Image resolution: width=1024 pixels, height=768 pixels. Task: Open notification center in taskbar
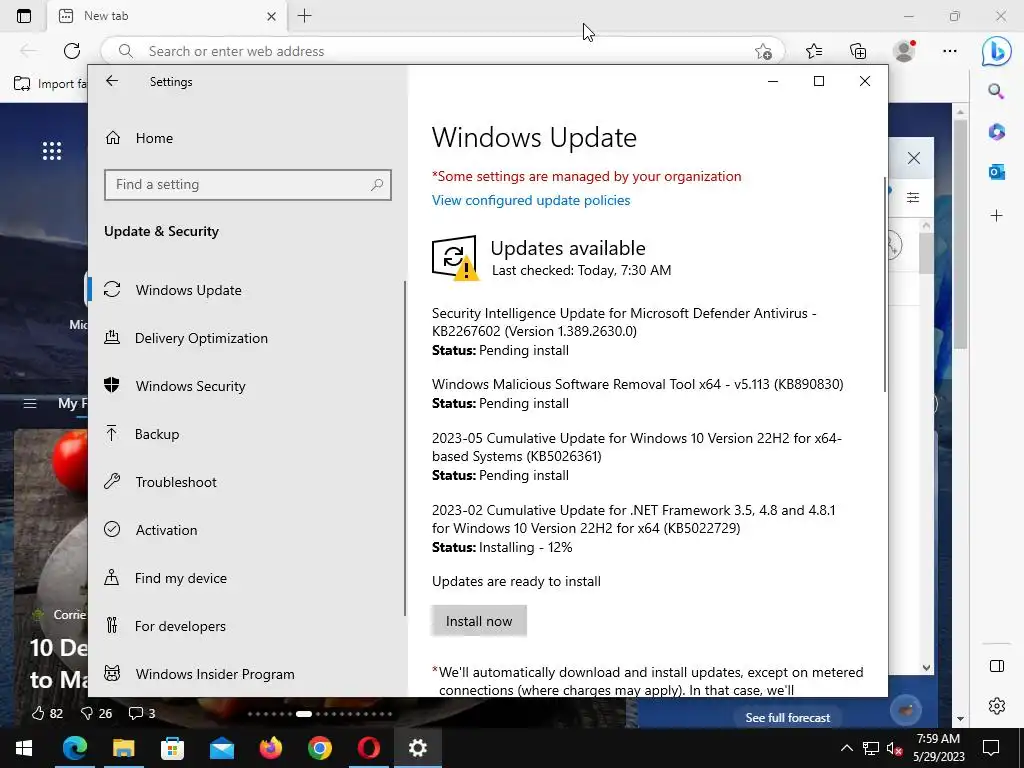[991, 748]
